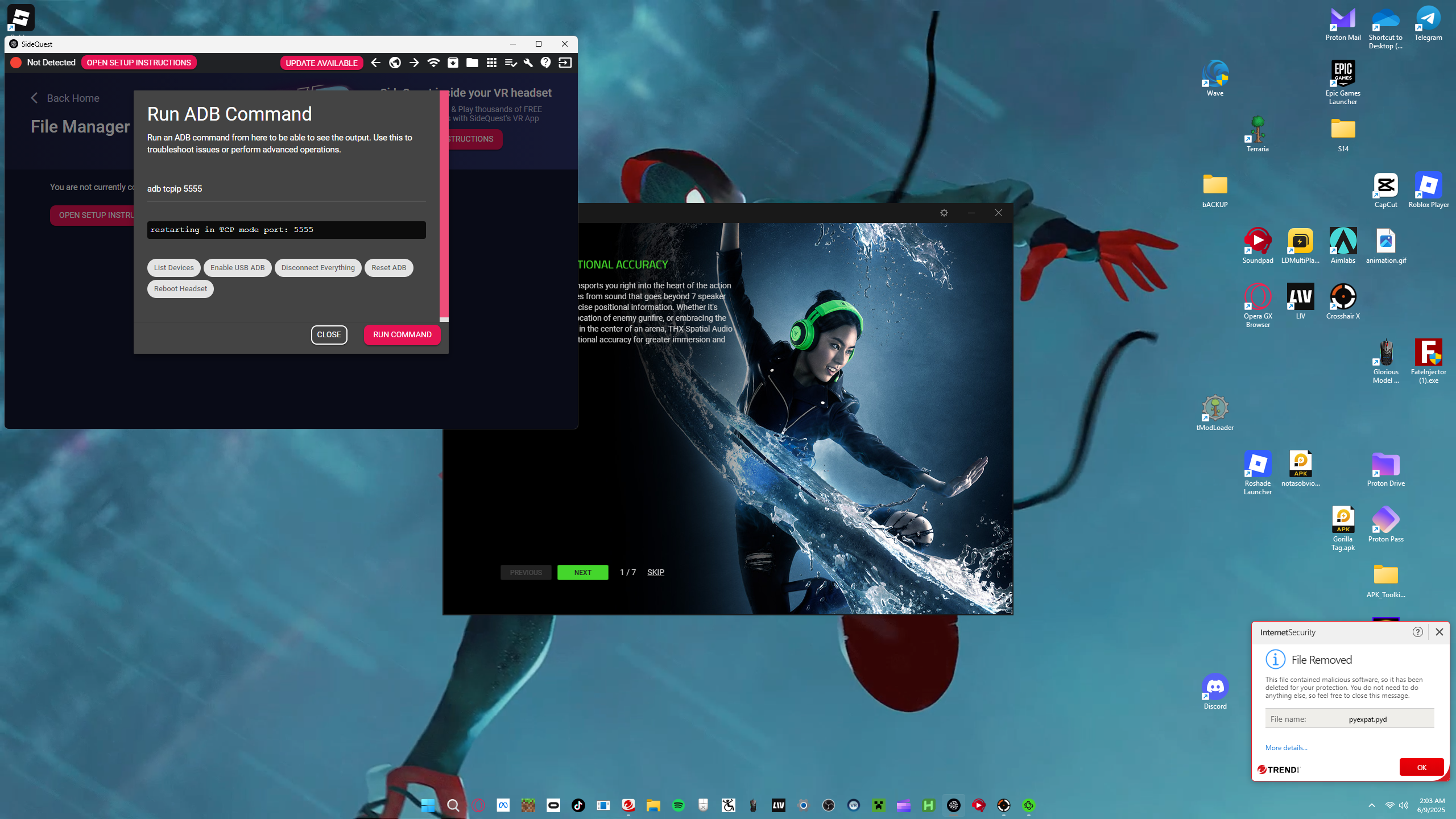Open More details link in security popup
1456x819 pixels.
coord(1286,748)
